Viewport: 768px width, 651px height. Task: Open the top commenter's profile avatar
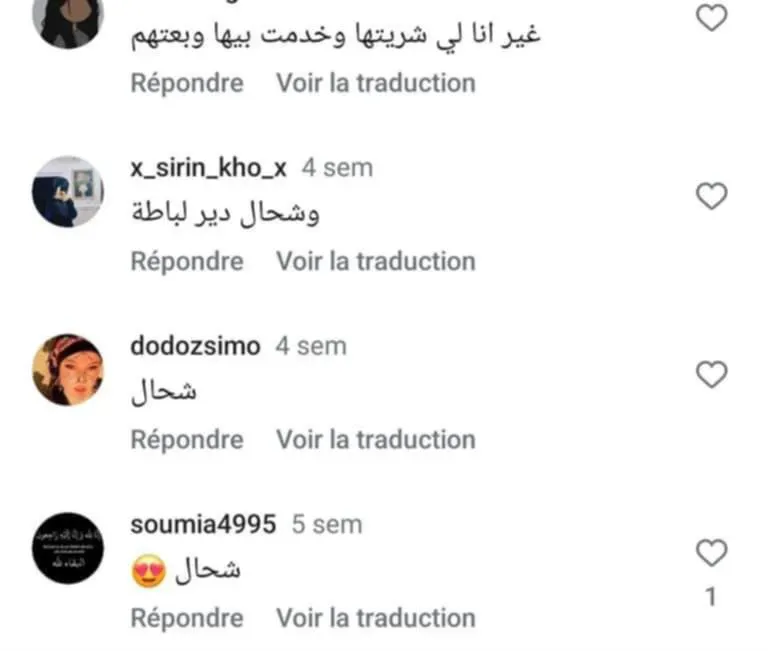point(68,20)
